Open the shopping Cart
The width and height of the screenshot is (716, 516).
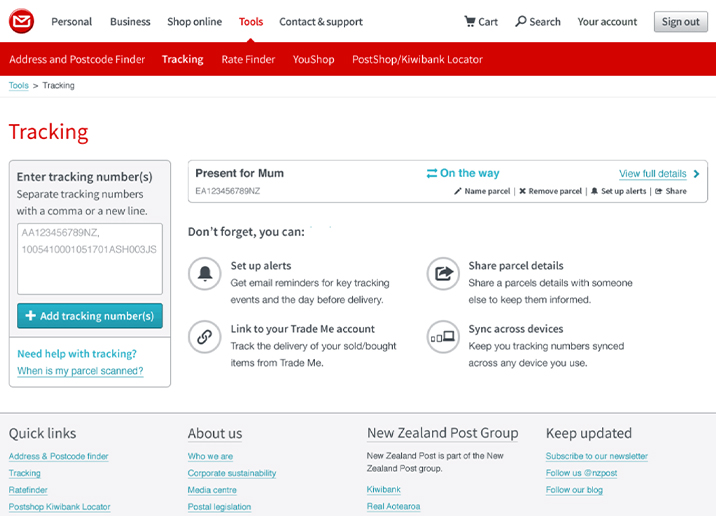coord(481,22)
